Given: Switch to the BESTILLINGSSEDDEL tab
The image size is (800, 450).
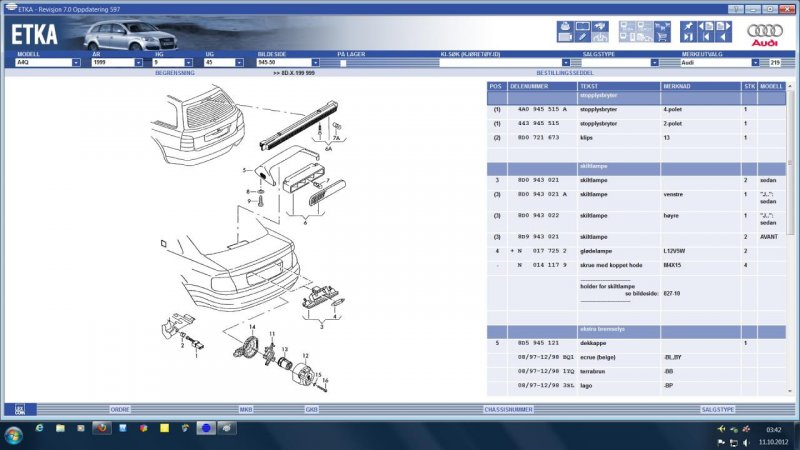Looking at the screenshot, I should click(566, 74).
